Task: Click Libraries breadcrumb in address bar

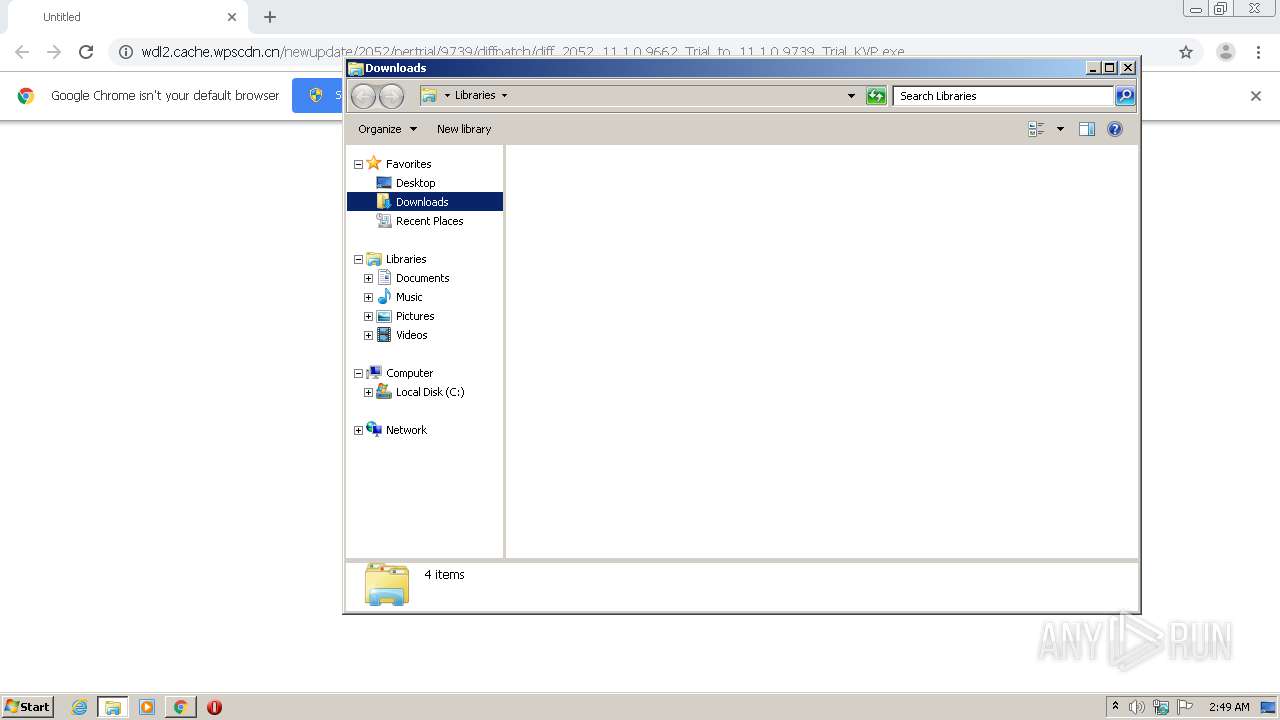Action: click(475, 96)
